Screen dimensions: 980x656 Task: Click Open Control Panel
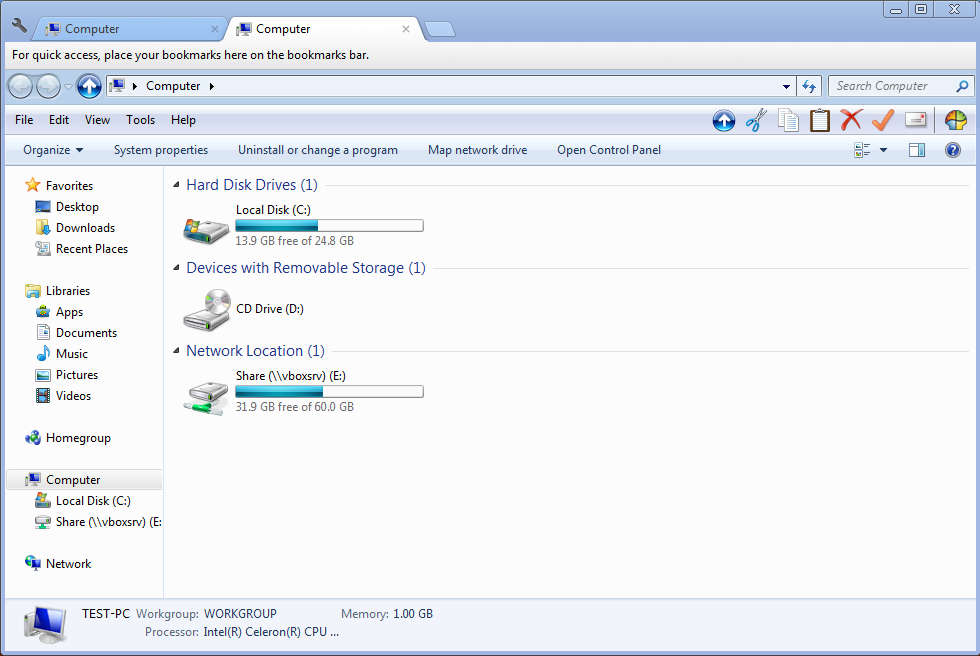(x=609, y=150)
